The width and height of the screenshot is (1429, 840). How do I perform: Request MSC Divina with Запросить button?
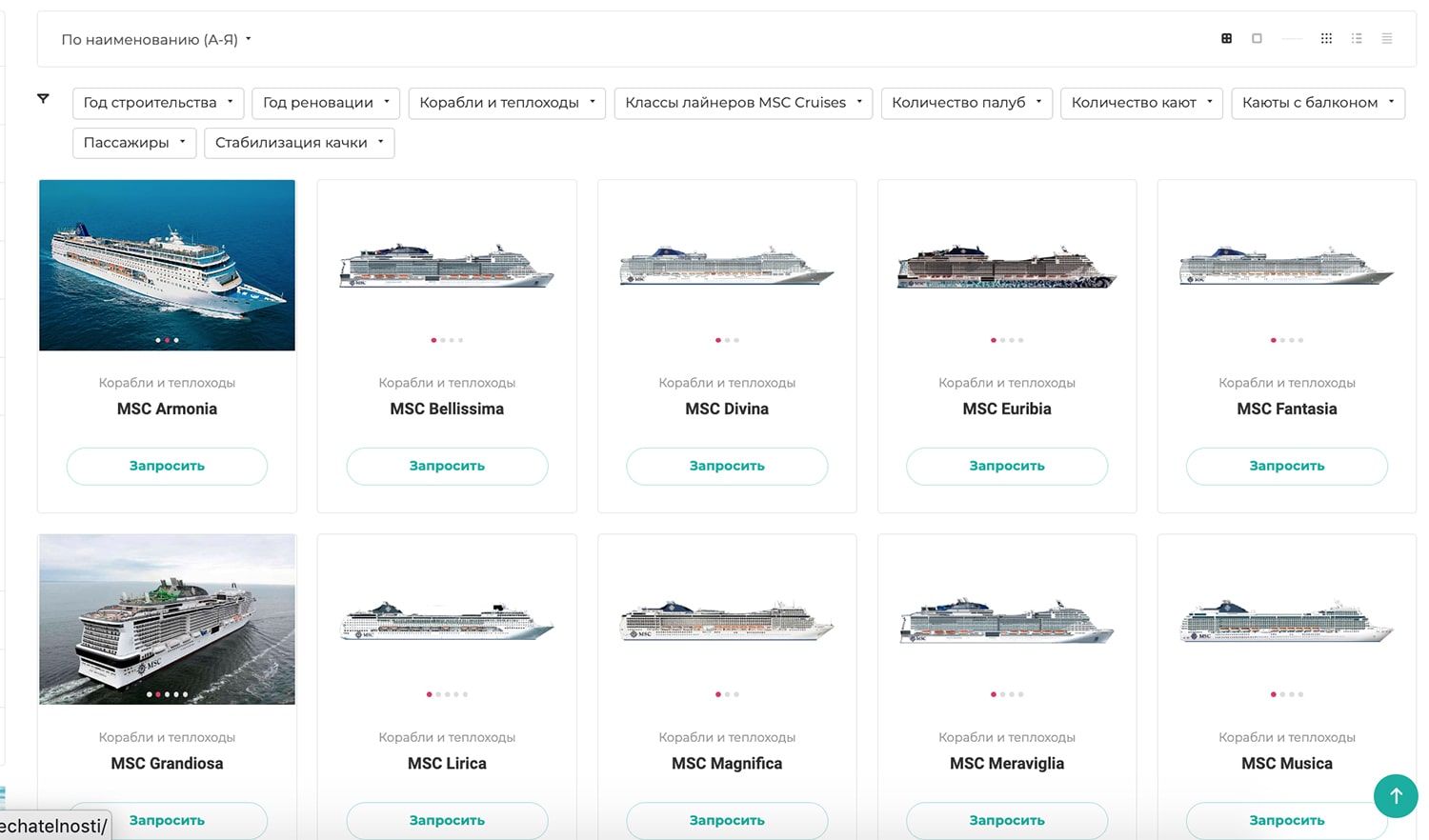point(727,466)
